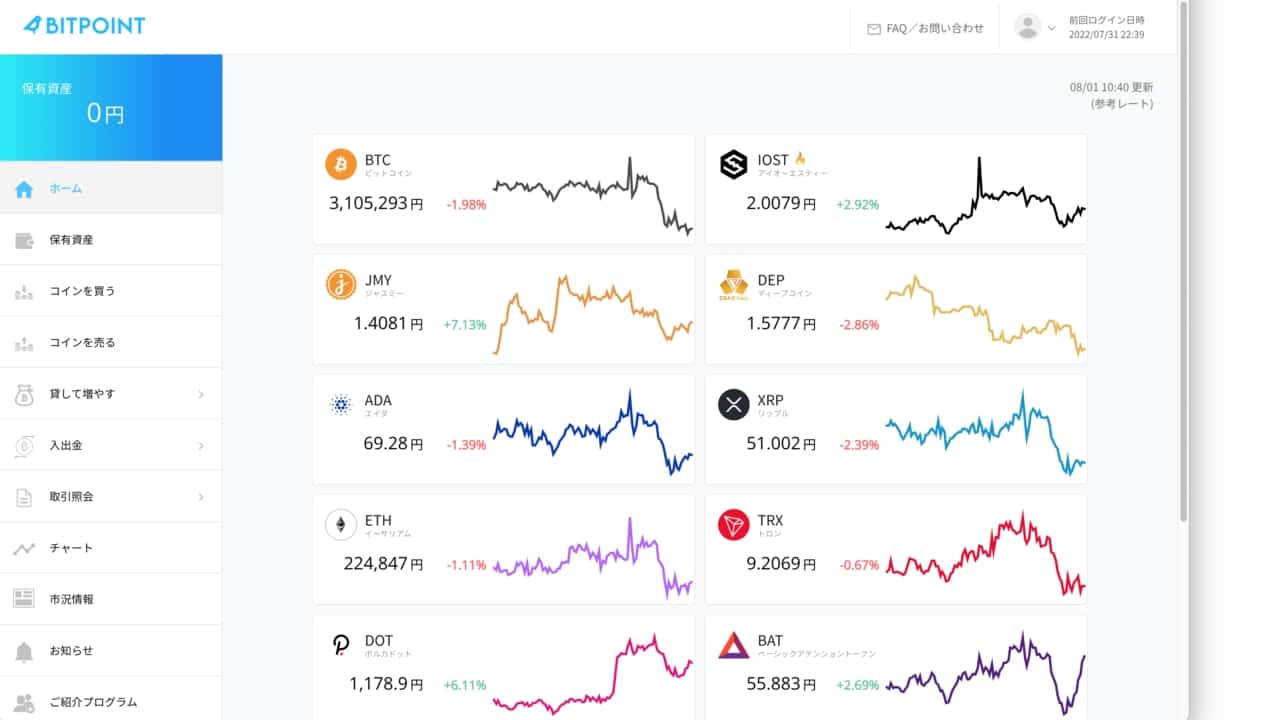Viewport: 1280px width, 720px height.
Task: Click the ADA Cardano coin icon
Action: (x=341, y=404)
